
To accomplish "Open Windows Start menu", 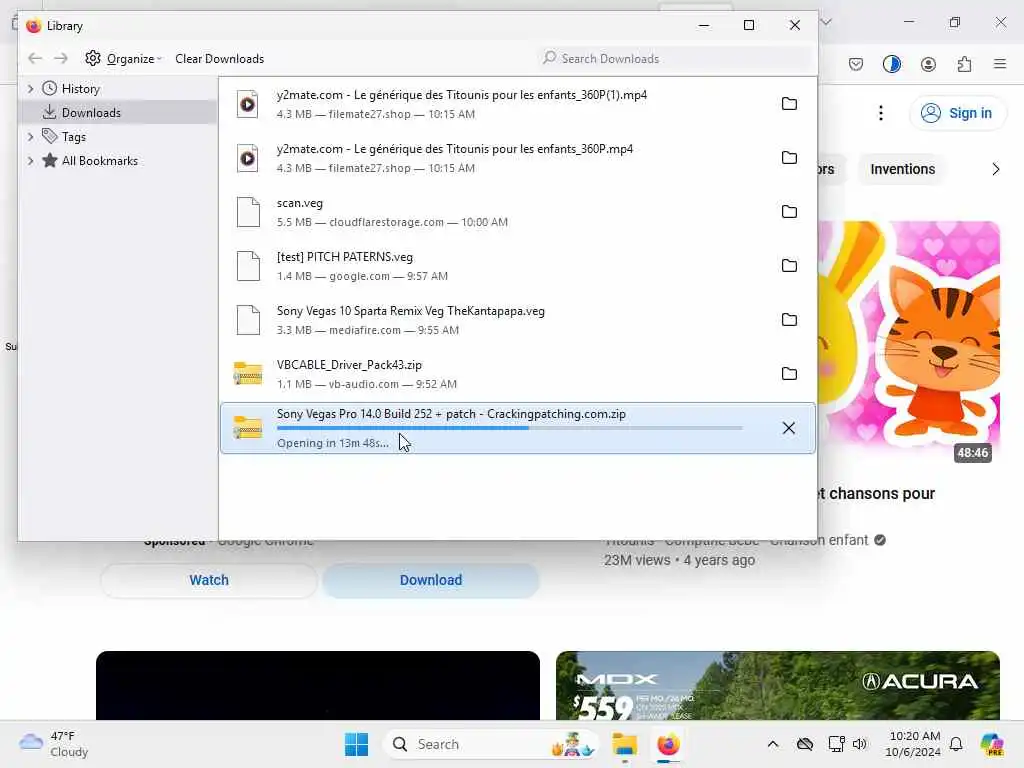I will tap(356, 744).
